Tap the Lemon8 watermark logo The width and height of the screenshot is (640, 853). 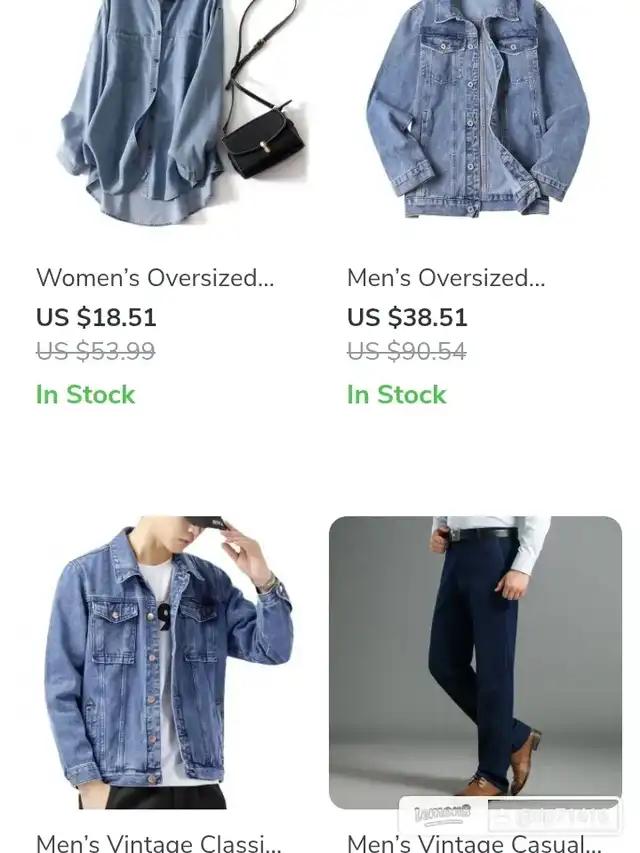click(x=442, y=815)
